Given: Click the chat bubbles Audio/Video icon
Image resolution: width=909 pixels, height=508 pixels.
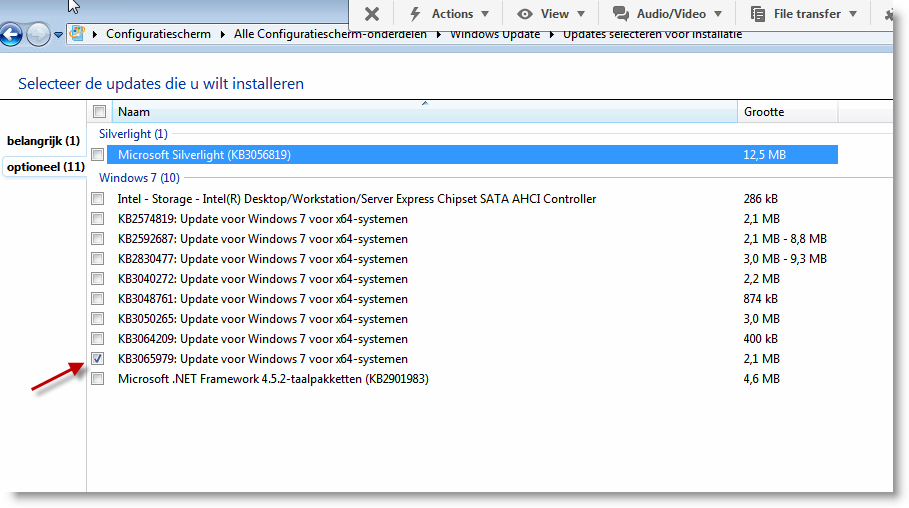Looking at the screenshot, I should [620, 14].
